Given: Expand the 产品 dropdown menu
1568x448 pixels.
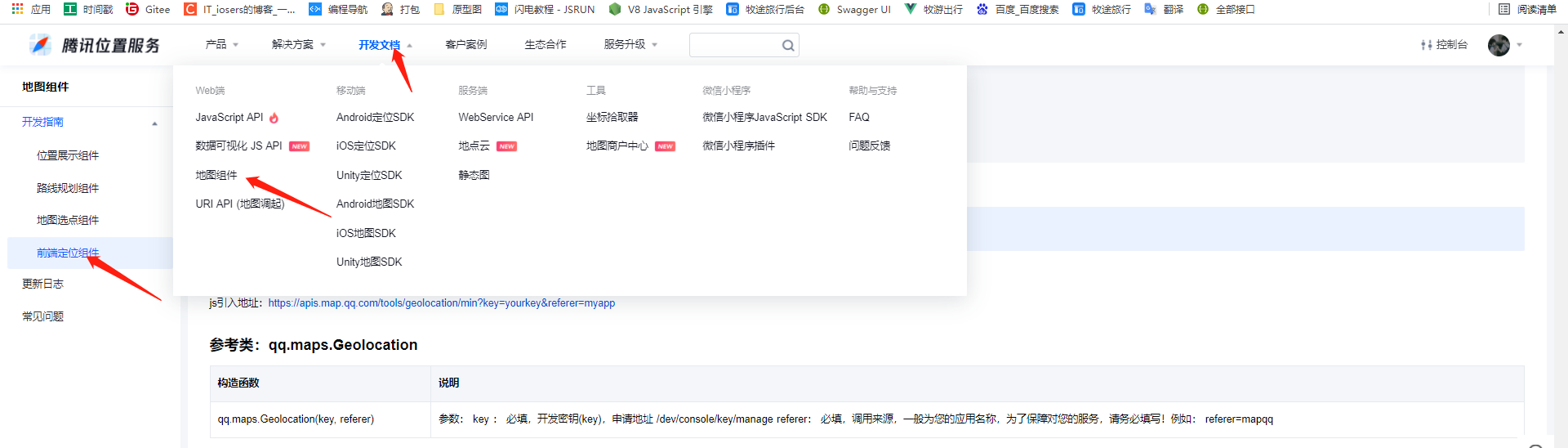Looking at the screenshot, I should click(x=221, y=44).
